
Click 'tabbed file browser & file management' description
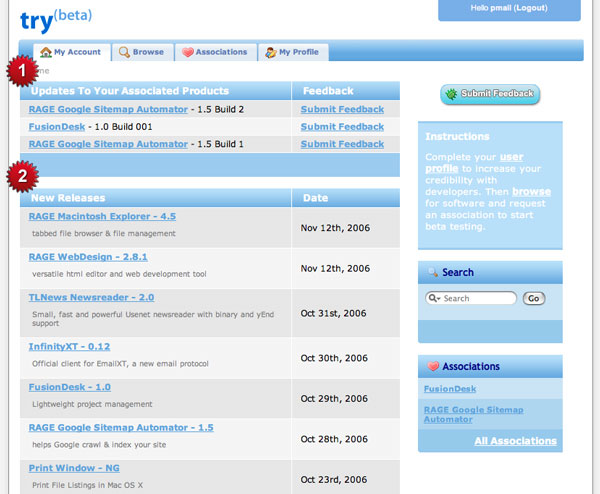point(104,233)
